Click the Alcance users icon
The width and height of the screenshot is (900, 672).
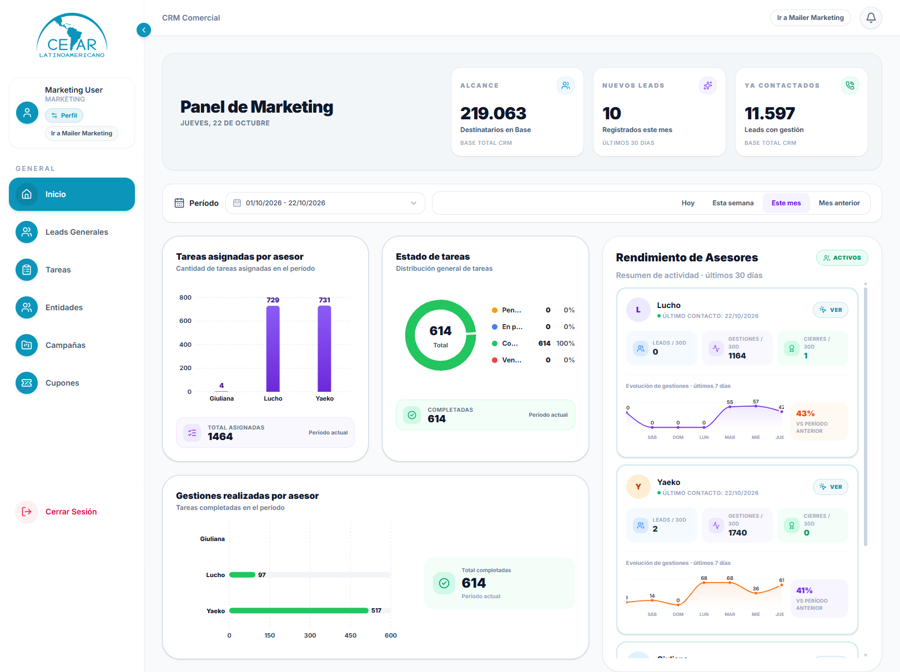pos(565,86)
